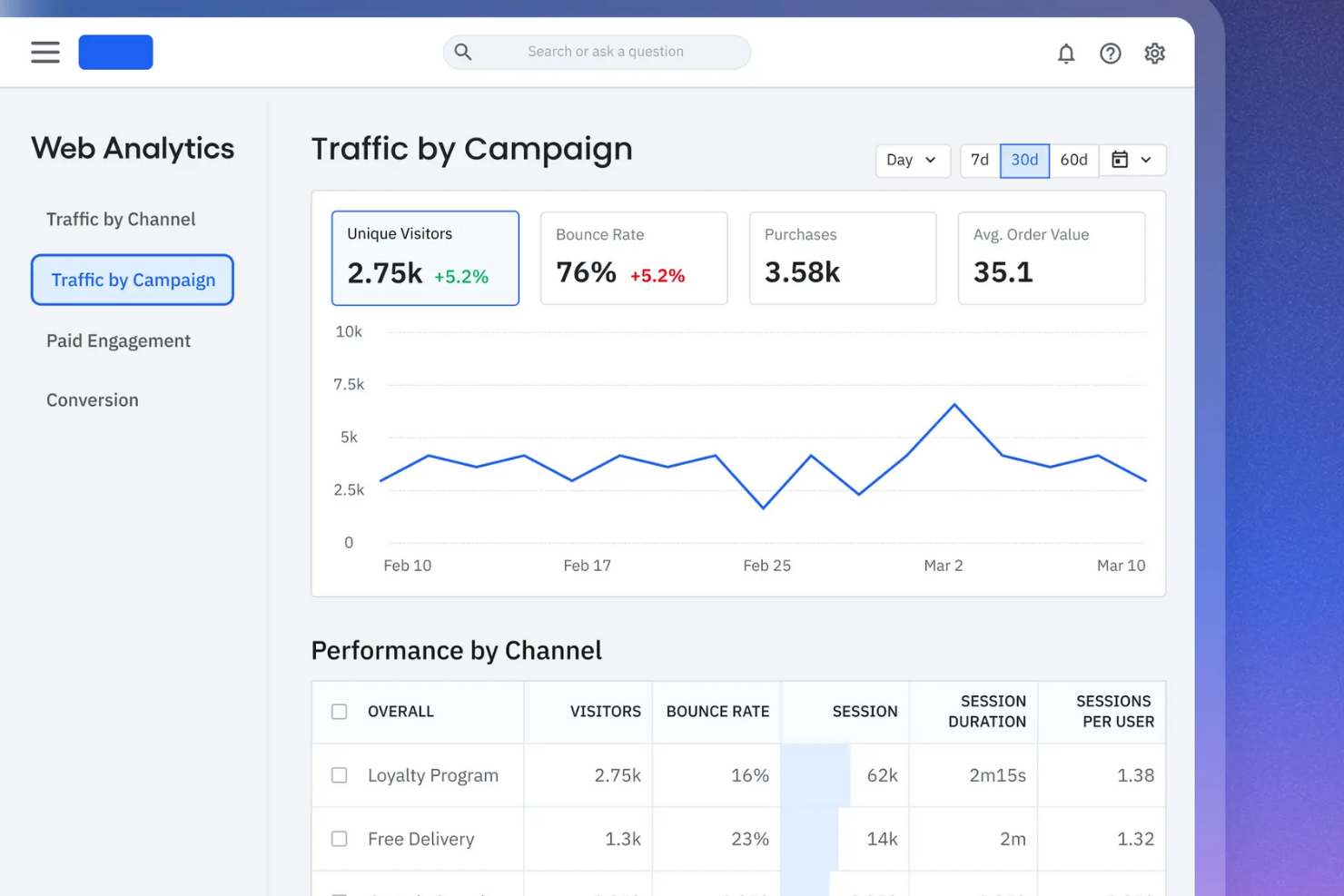Open the Paid Engagement section
The image size is (1344, 896).
[118, 341]
